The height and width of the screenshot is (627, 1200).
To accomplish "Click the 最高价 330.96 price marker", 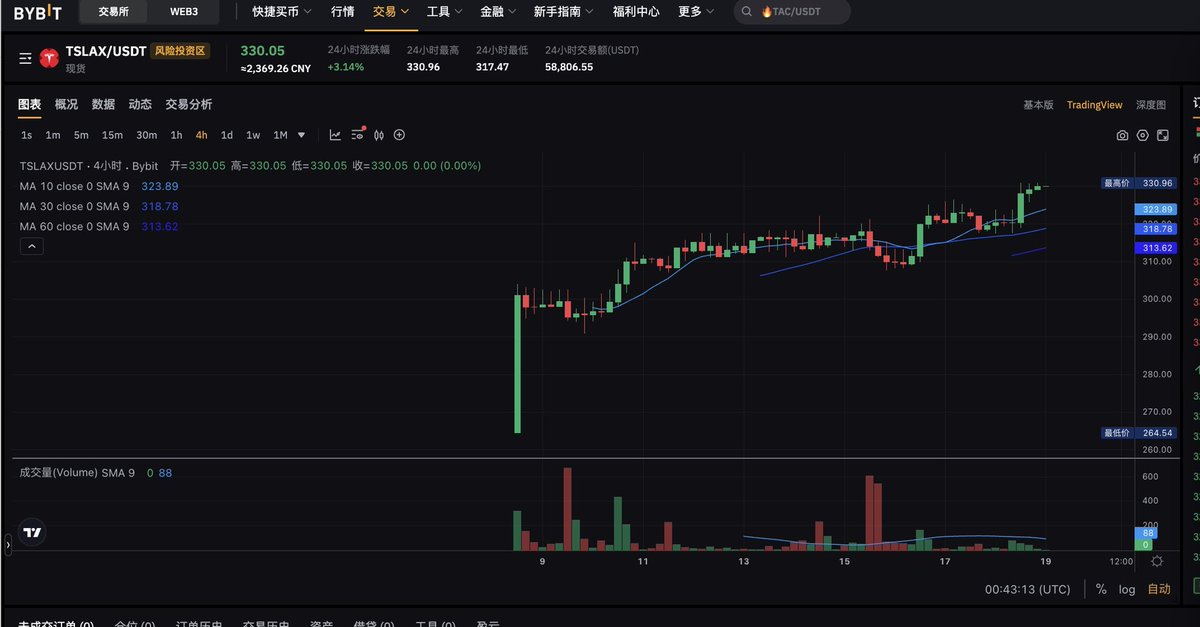I will [x=1138, y=183].
